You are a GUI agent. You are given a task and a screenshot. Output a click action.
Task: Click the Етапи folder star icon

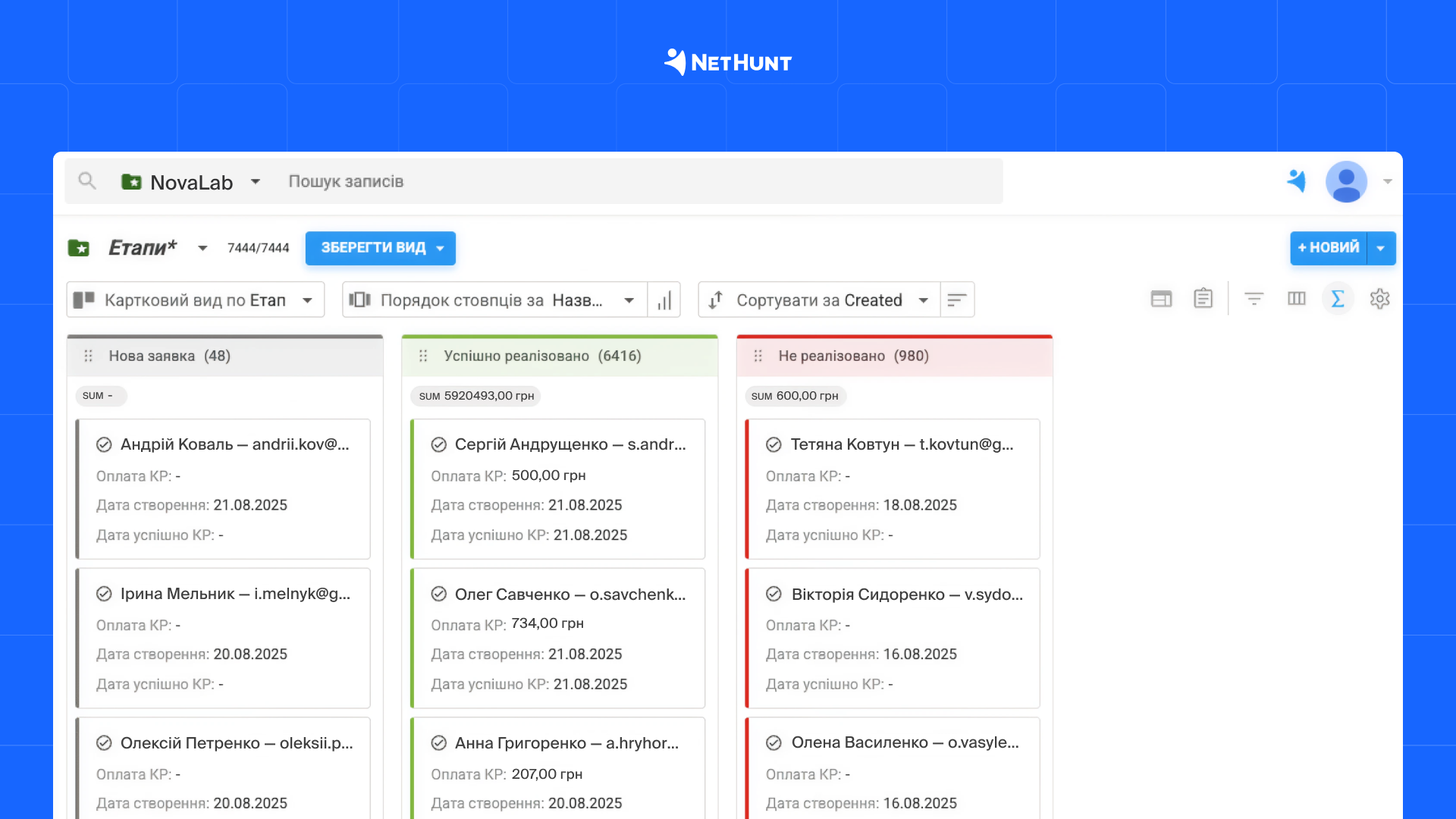(79, 248)
